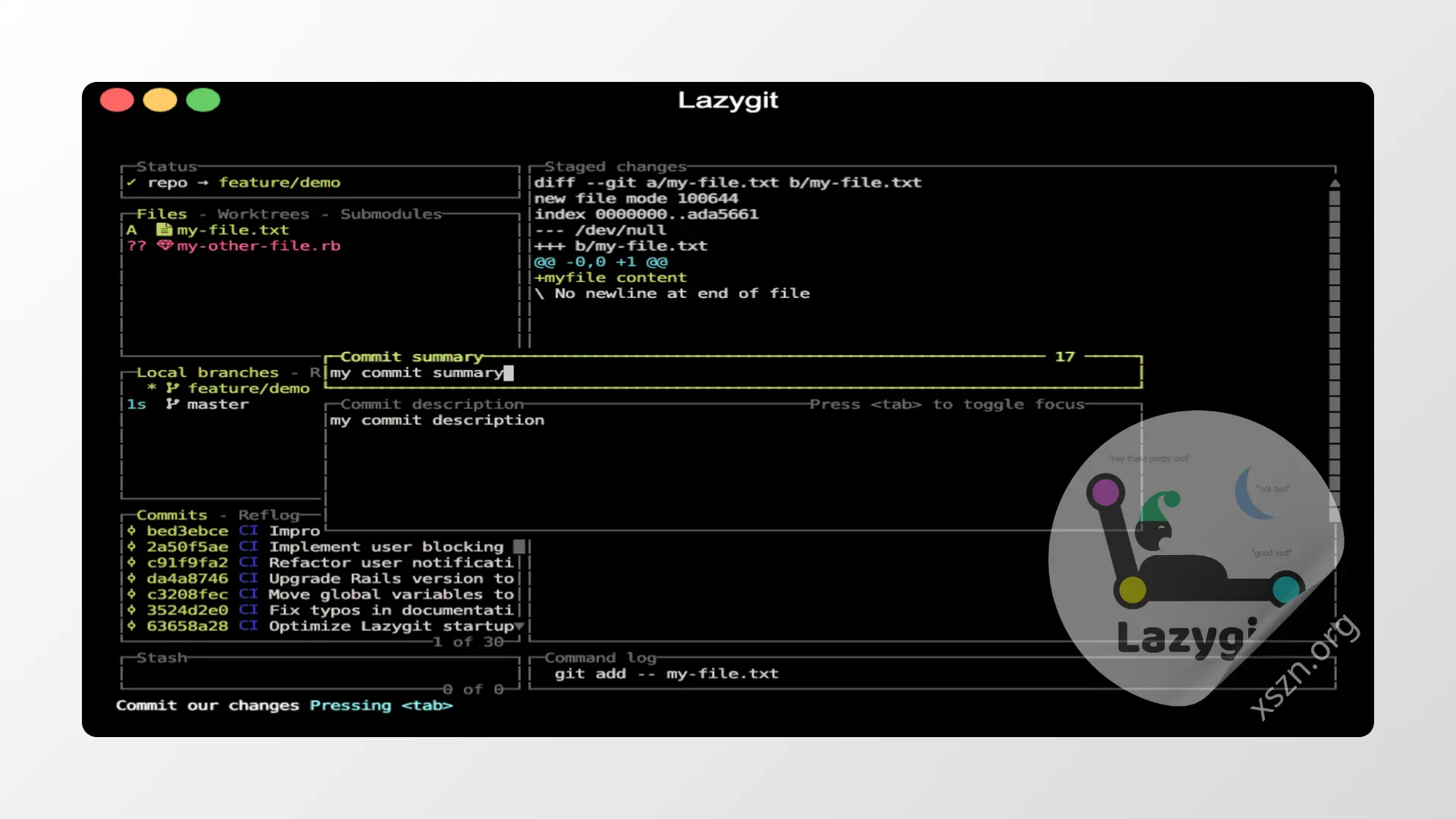Click the '1 of 30' commits counter

(469, 642)
